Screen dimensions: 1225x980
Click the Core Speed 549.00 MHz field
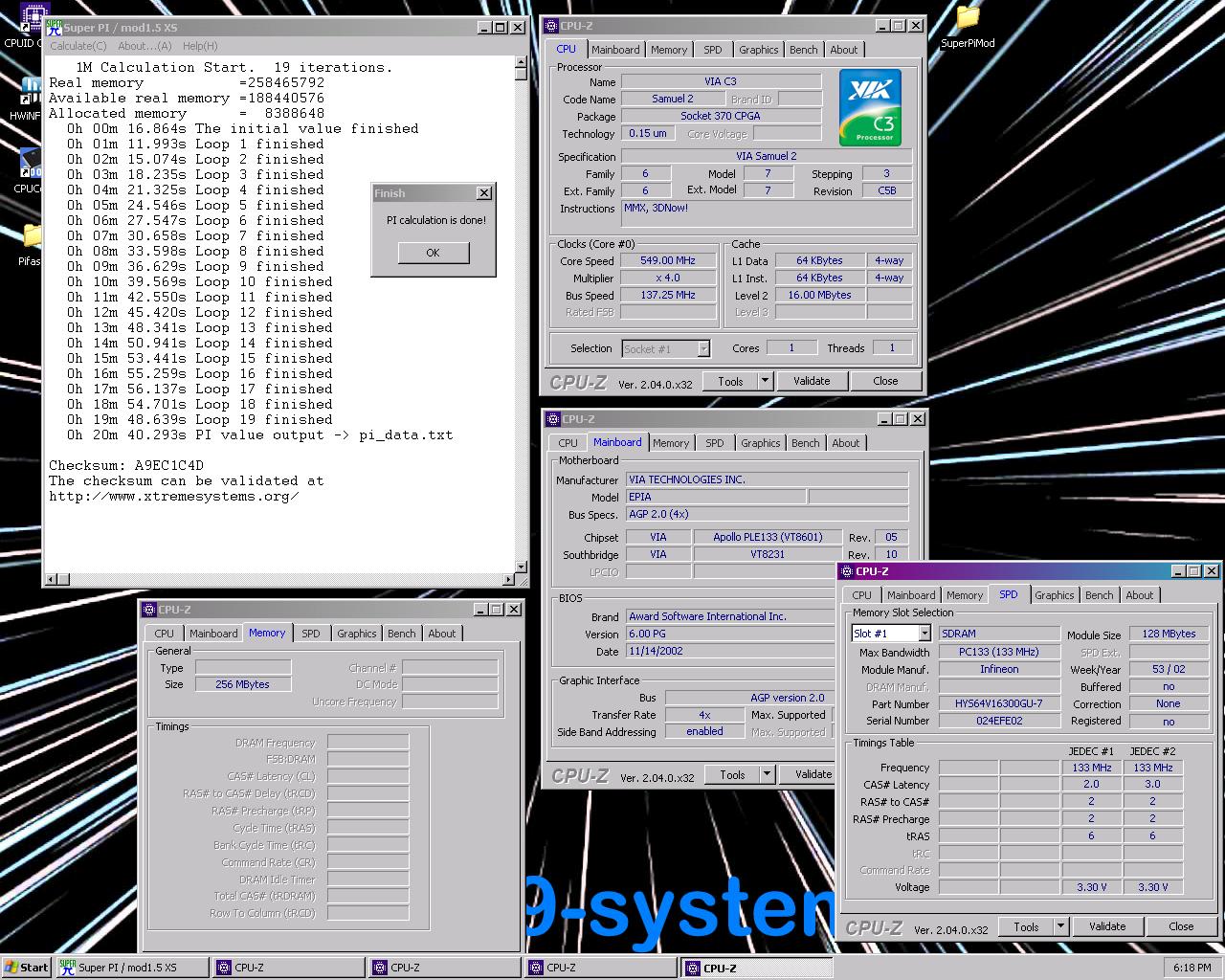click(x=668, y=260)
